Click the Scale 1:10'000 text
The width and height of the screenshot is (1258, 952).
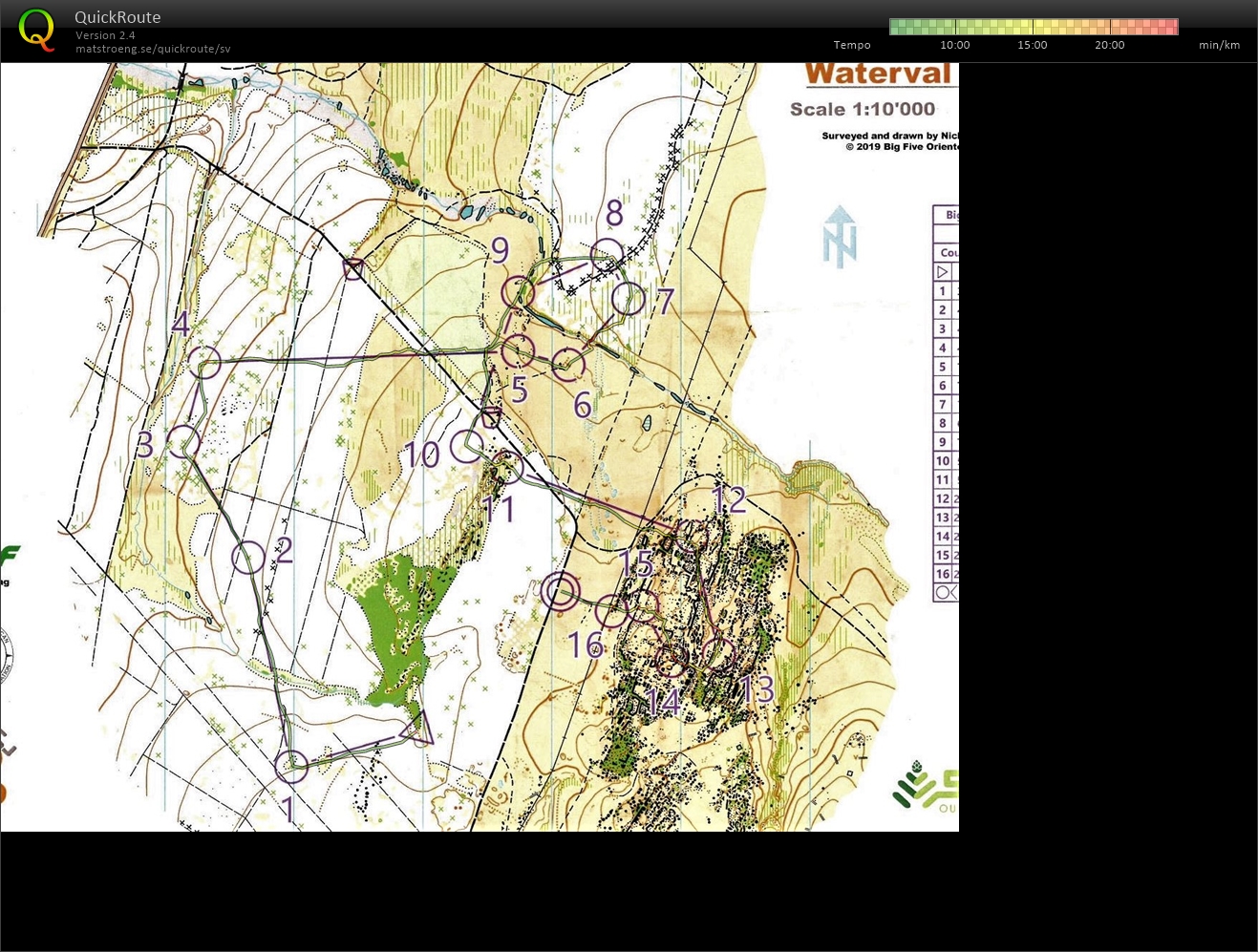coord(863,109)
